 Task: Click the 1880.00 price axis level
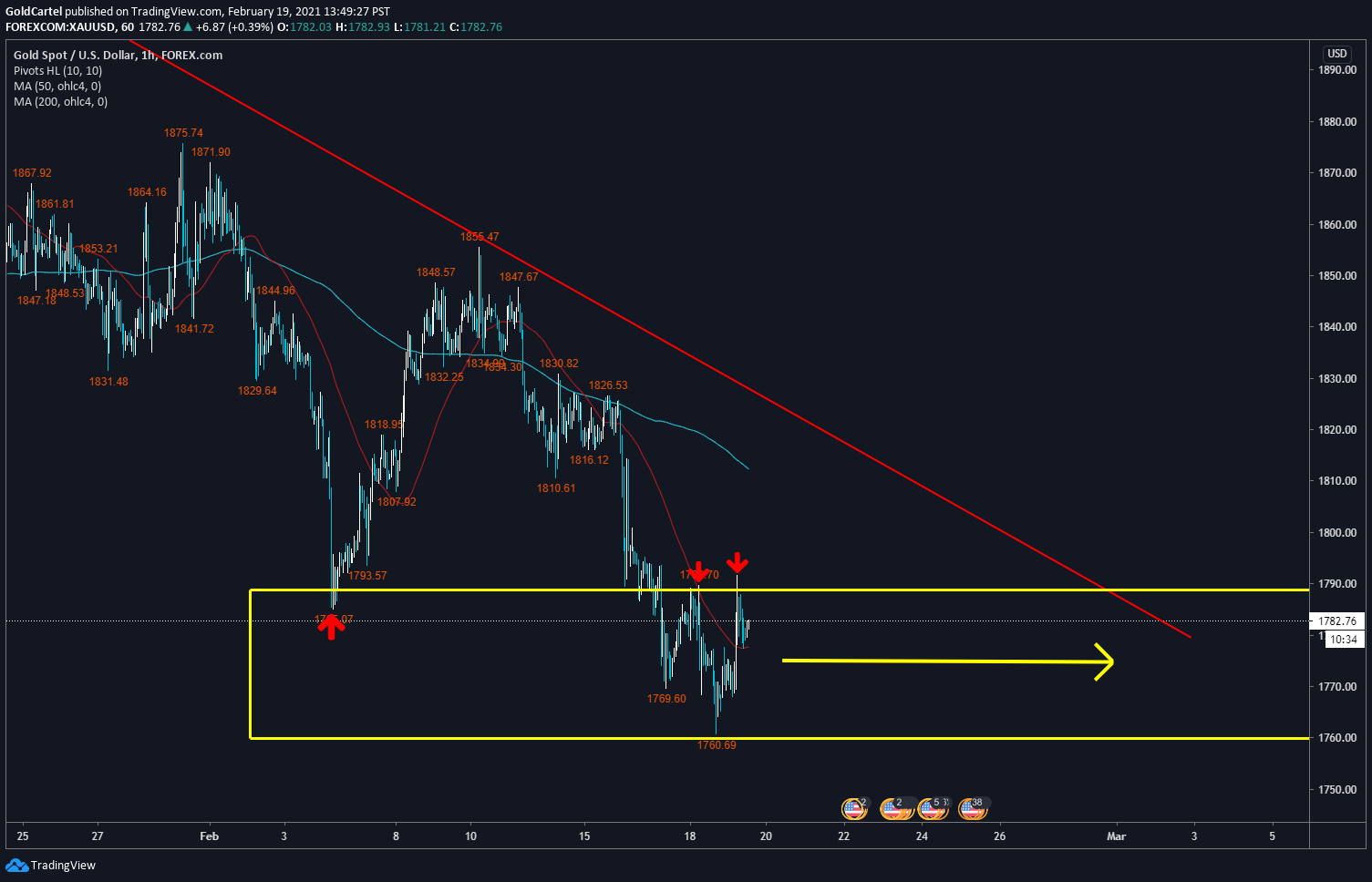click(1336, 122)
